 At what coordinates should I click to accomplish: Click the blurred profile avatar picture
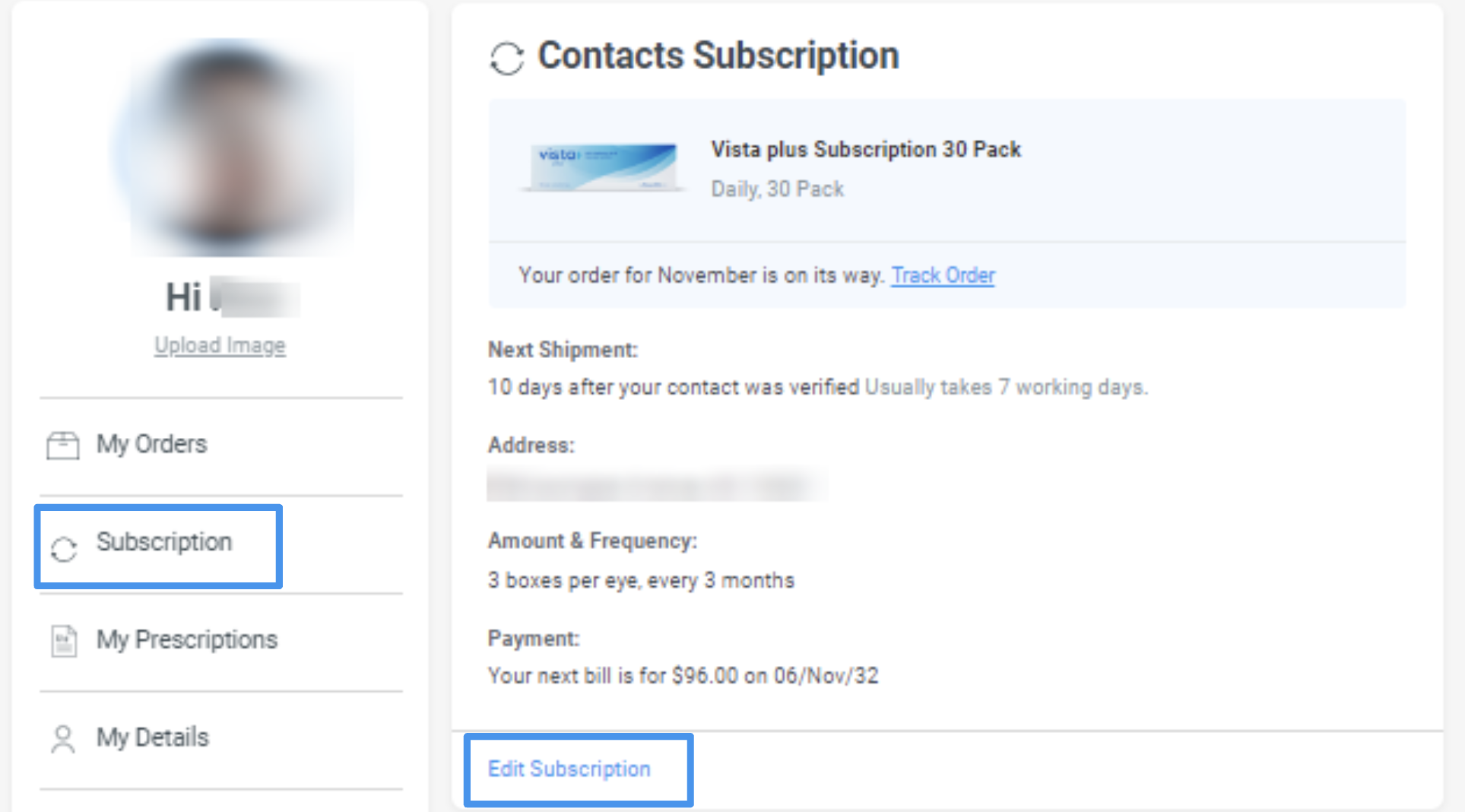coord(232,148)
